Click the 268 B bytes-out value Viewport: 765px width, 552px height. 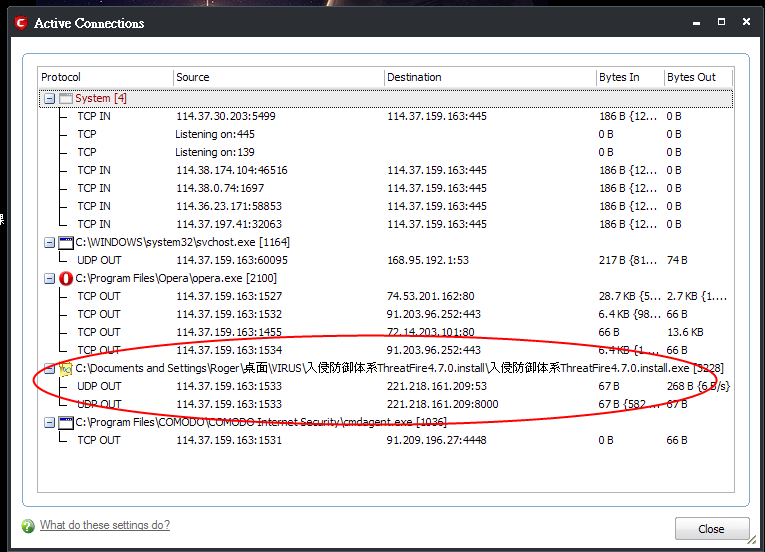tap(698, 387)
